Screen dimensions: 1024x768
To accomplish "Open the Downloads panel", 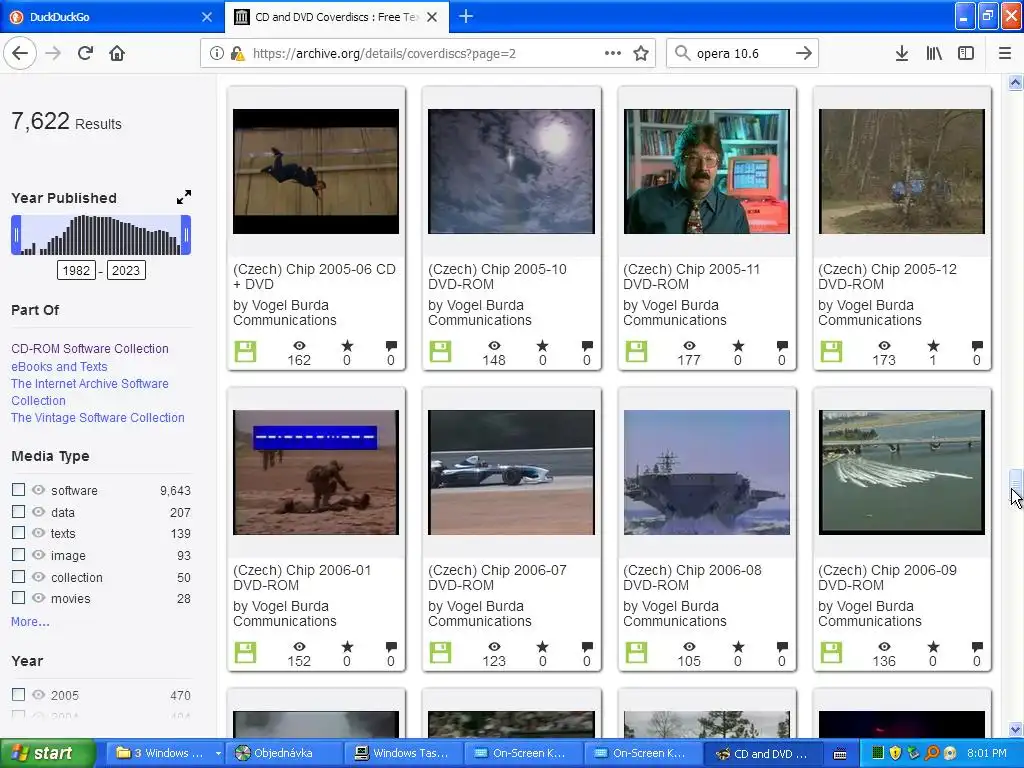I will [x=902, y=54].
